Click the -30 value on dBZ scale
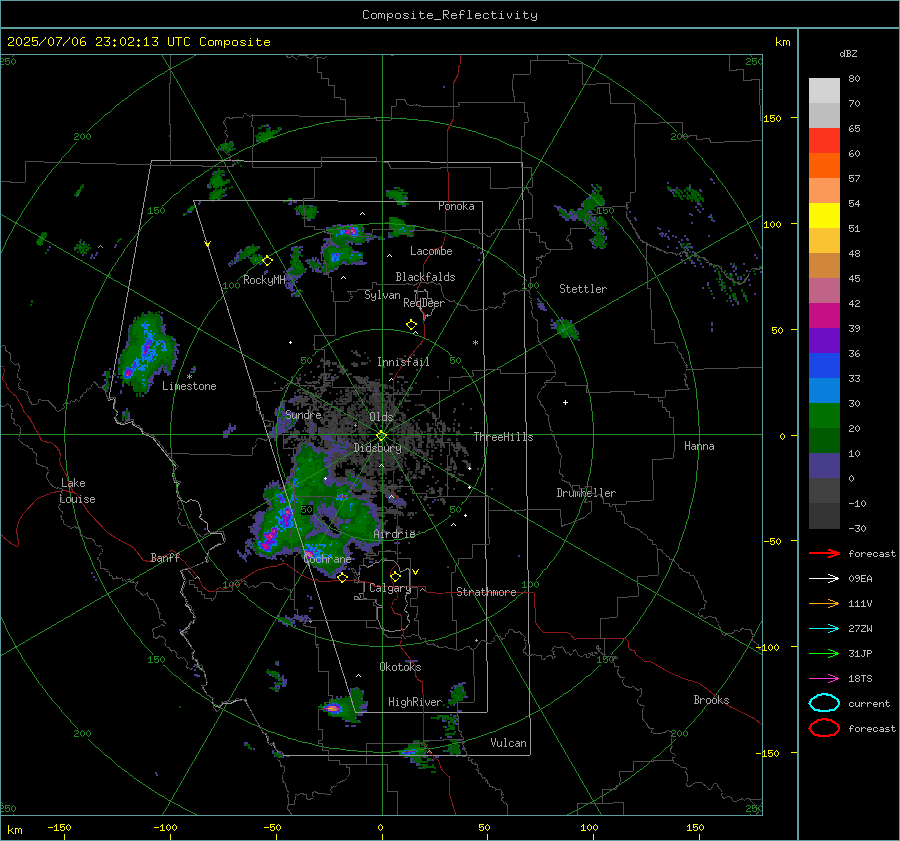Viewport: 900px width, 841px height. coord(857,528)
